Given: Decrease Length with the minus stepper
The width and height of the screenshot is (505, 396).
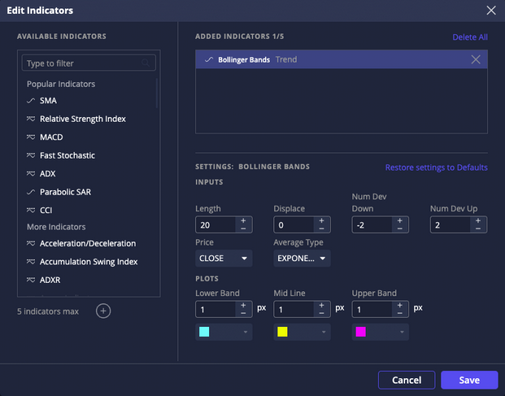Looking at the screenshot, I should pos(243,229).
